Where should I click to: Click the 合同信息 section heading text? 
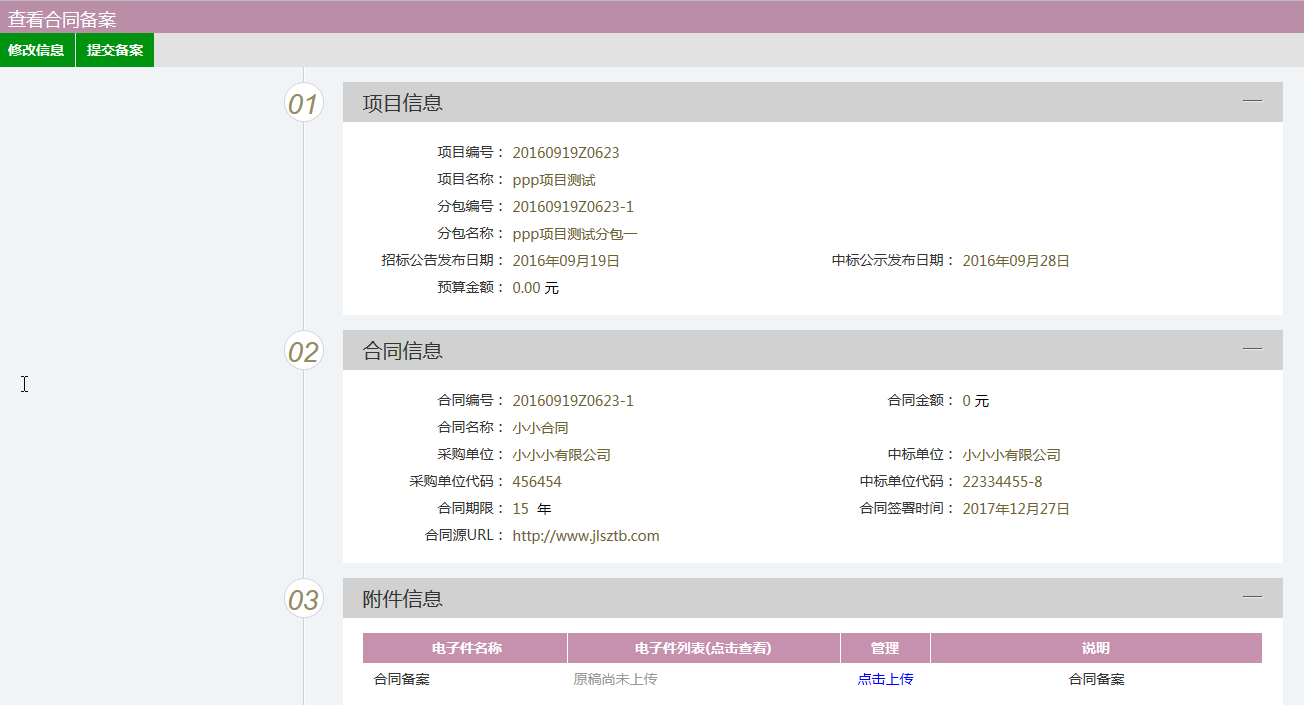402,351
